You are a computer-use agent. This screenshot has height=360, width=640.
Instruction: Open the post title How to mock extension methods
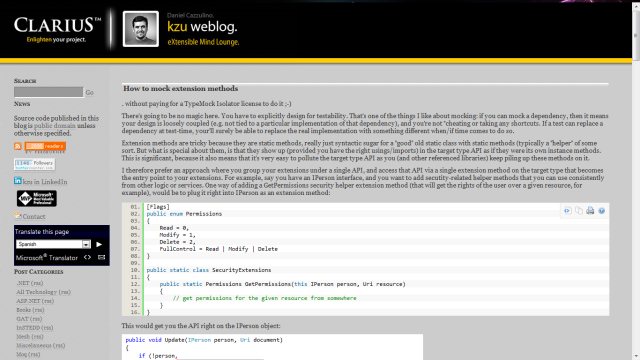pyautogui.click(x=181, y=89)
